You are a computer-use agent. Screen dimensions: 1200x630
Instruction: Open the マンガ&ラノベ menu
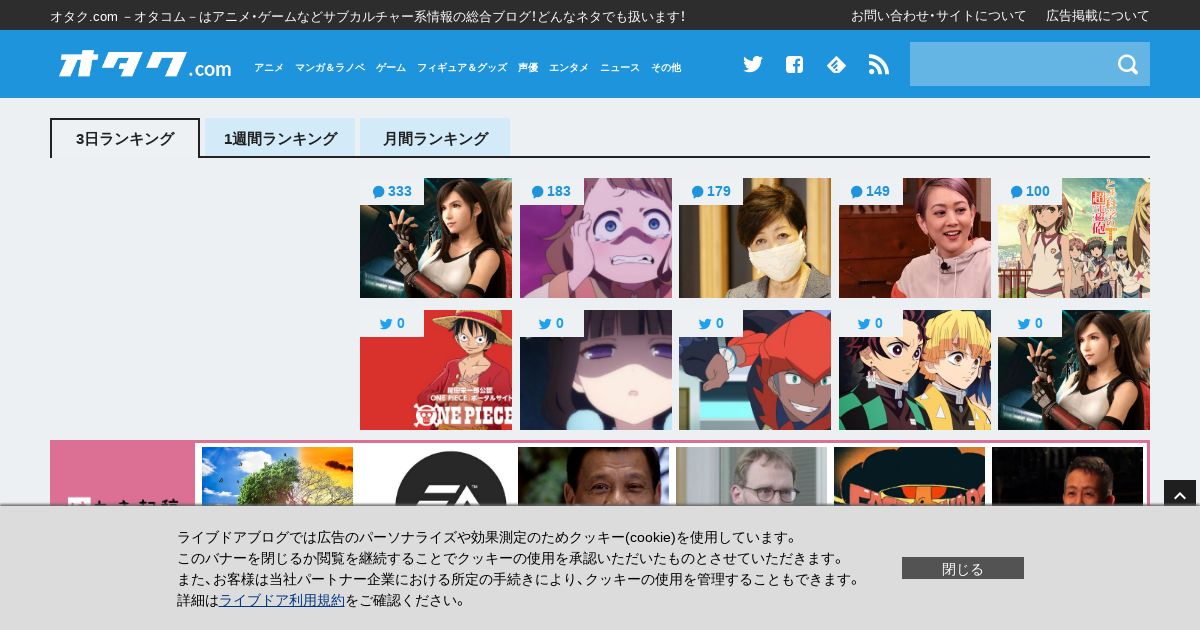330,67
